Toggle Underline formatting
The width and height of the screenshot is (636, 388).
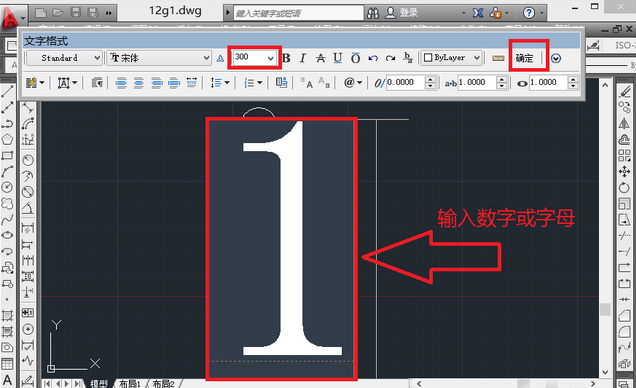pyautogui.click(x=337, y=58)
